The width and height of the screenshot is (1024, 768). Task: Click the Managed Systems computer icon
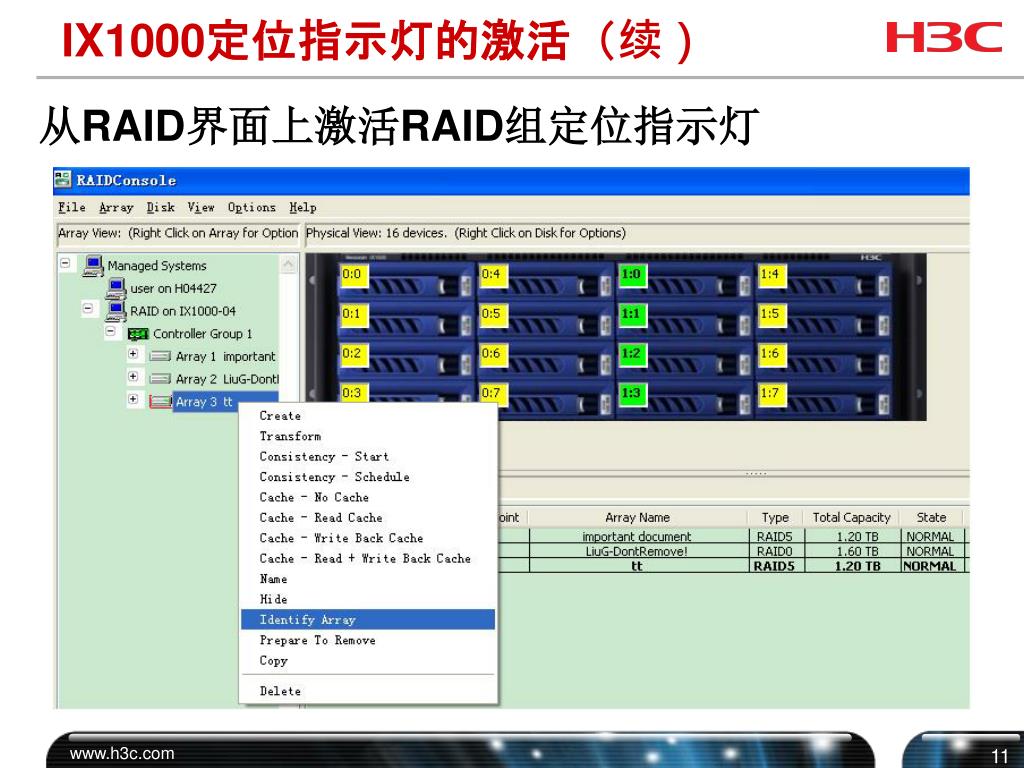93,266
